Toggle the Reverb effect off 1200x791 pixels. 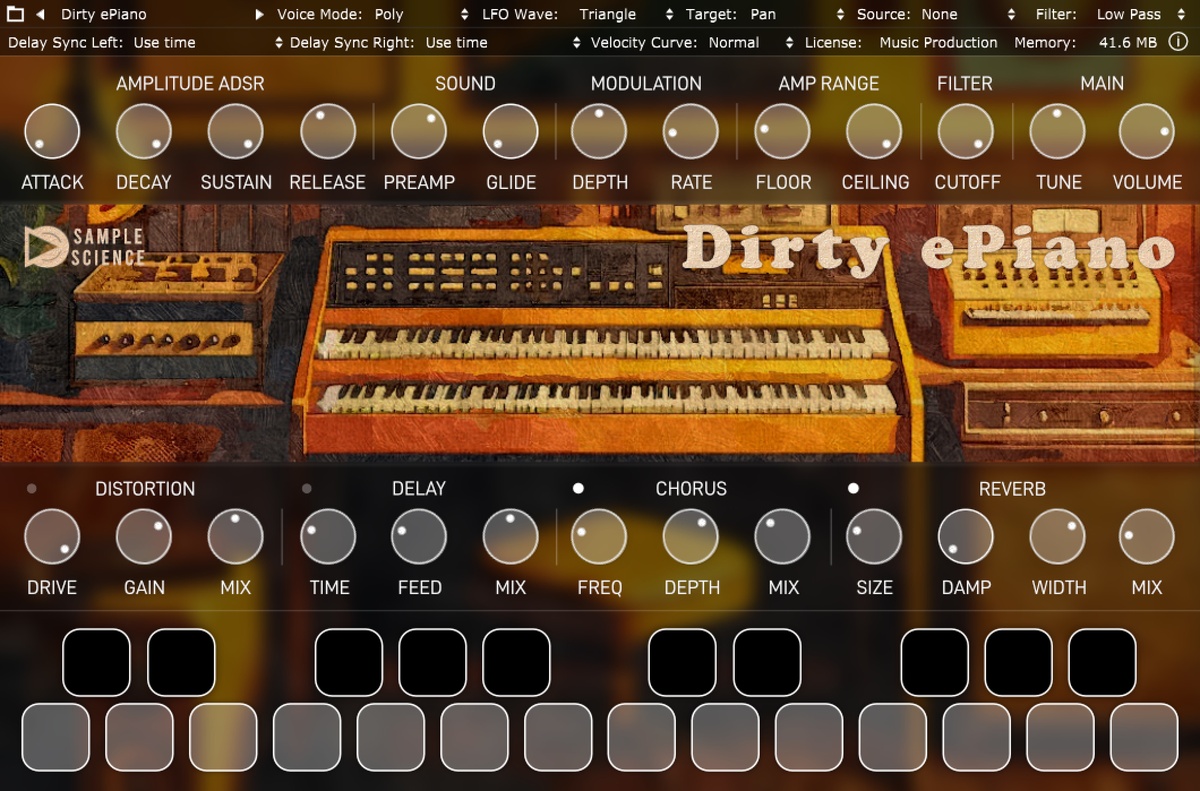click(853, 488)
